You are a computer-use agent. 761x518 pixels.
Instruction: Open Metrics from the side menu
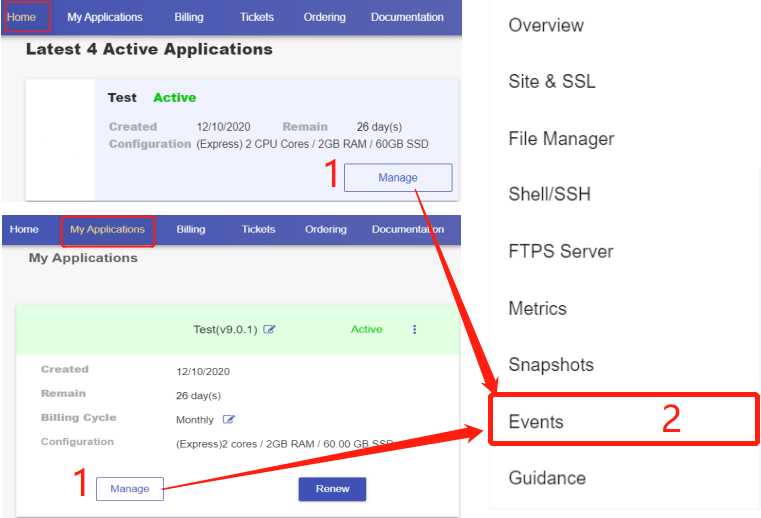537,309
